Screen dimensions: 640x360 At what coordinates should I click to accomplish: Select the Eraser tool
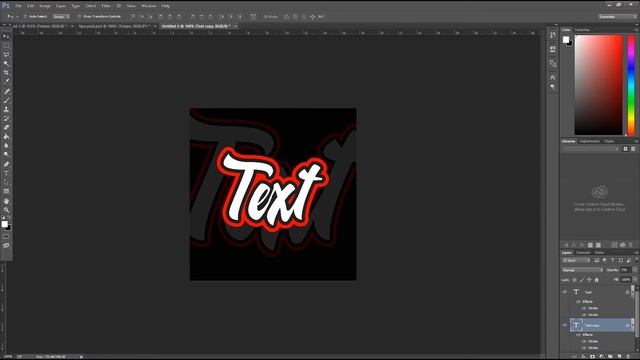click(x=6, y=127)
